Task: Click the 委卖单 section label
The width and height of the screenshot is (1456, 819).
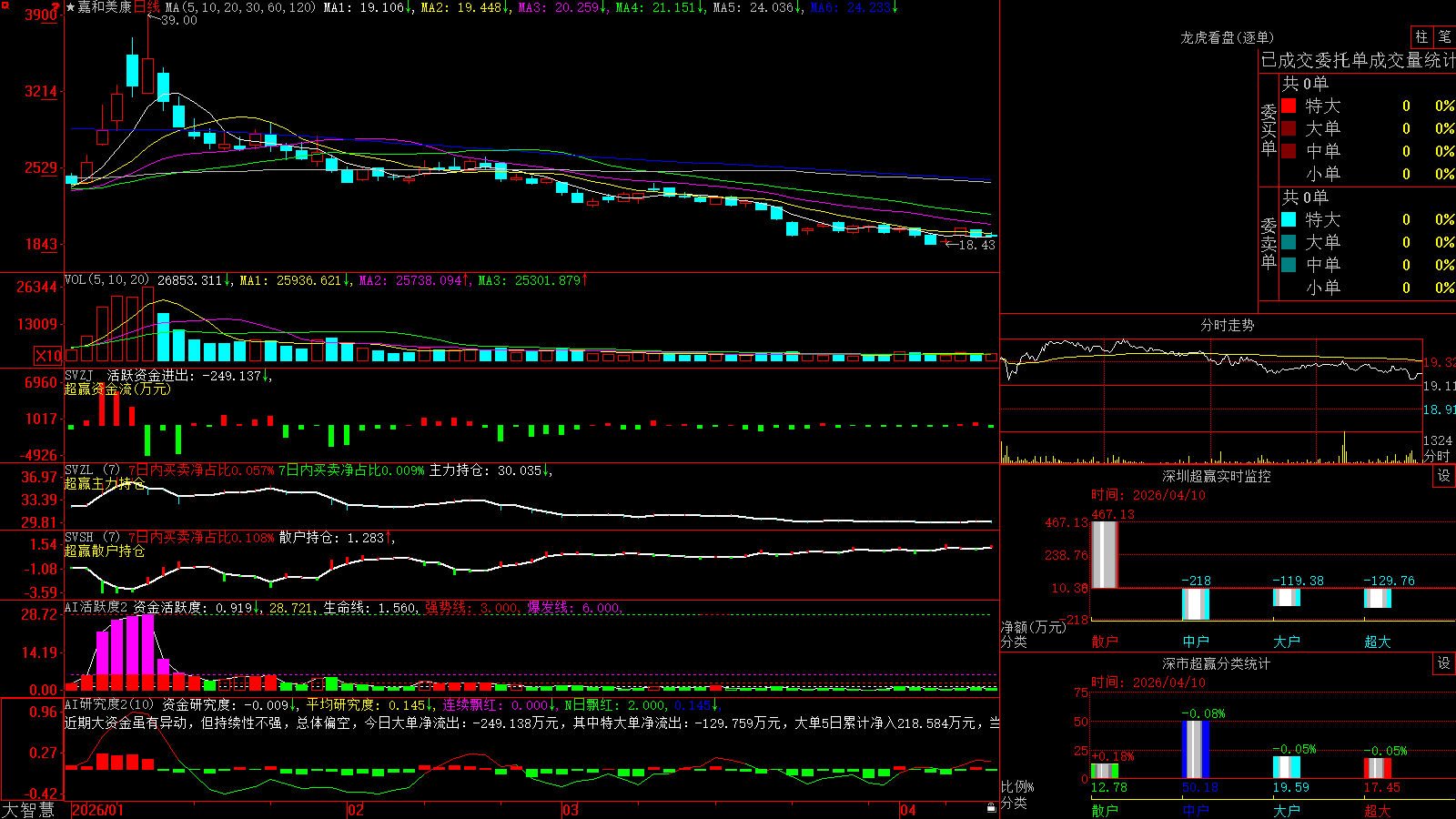Action: pos(1269,243)
